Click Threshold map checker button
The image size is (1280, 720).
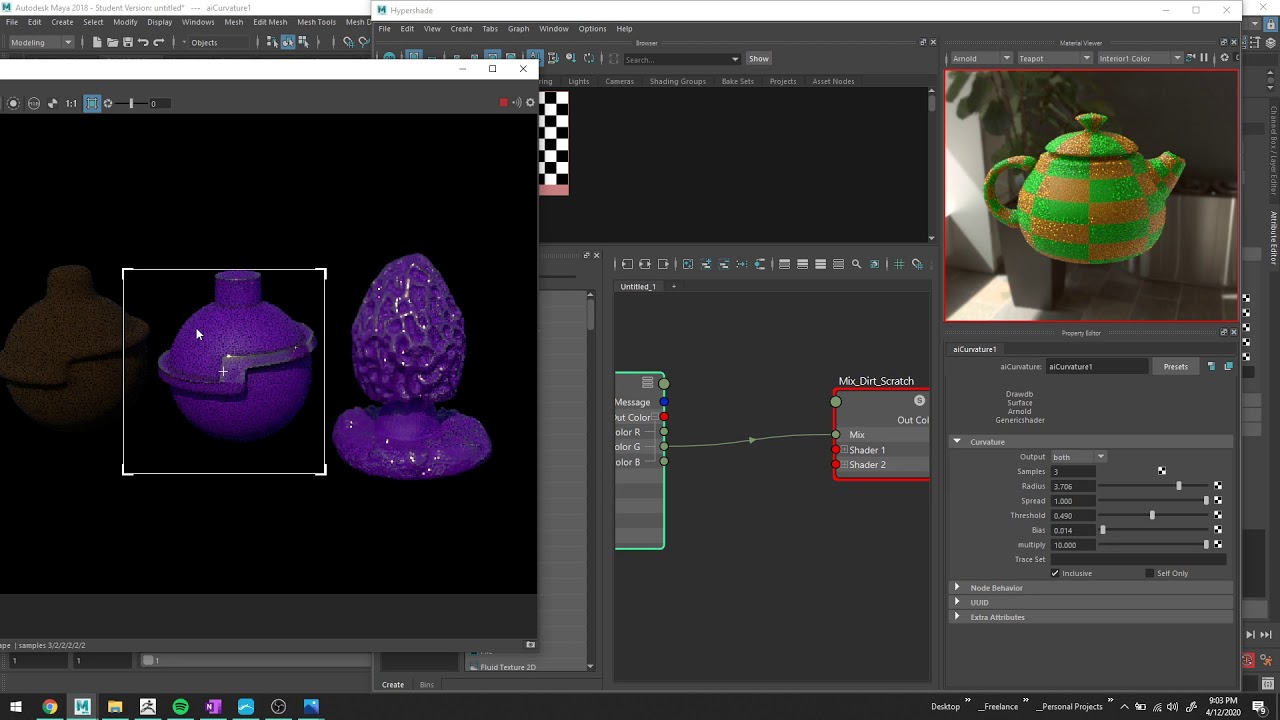(x=1217, y=515)
